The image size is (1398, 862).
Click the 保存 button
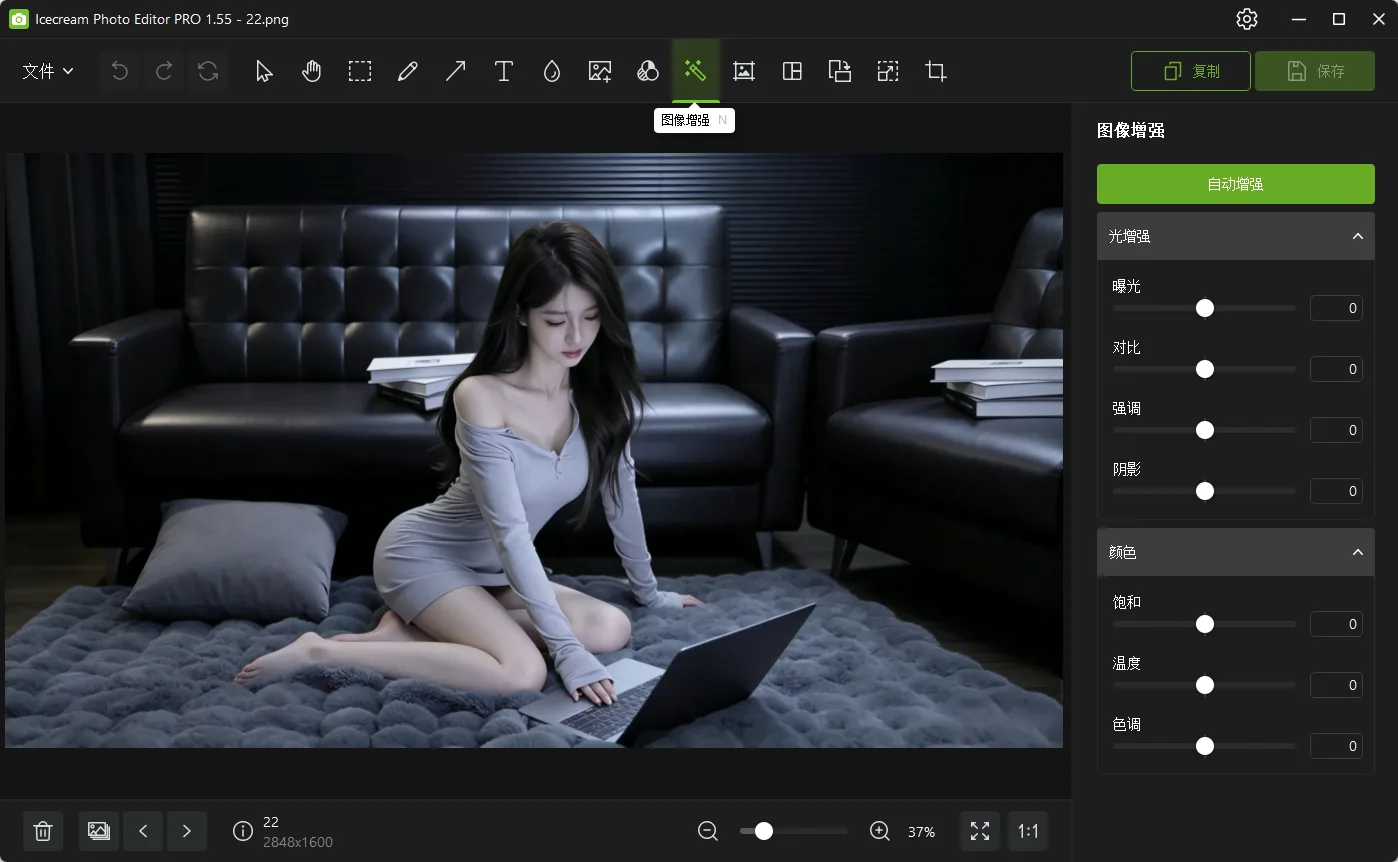tap(1315, 71)
